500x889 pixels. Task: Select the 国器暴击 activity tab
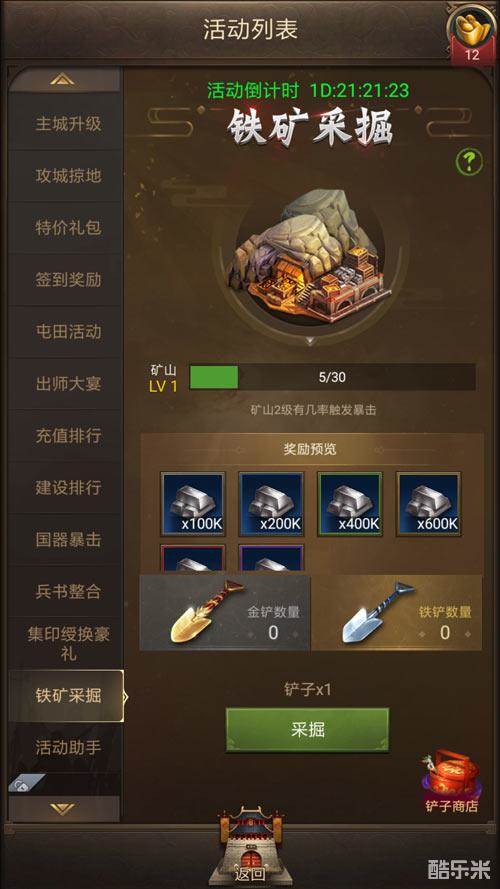pos(66,539)
